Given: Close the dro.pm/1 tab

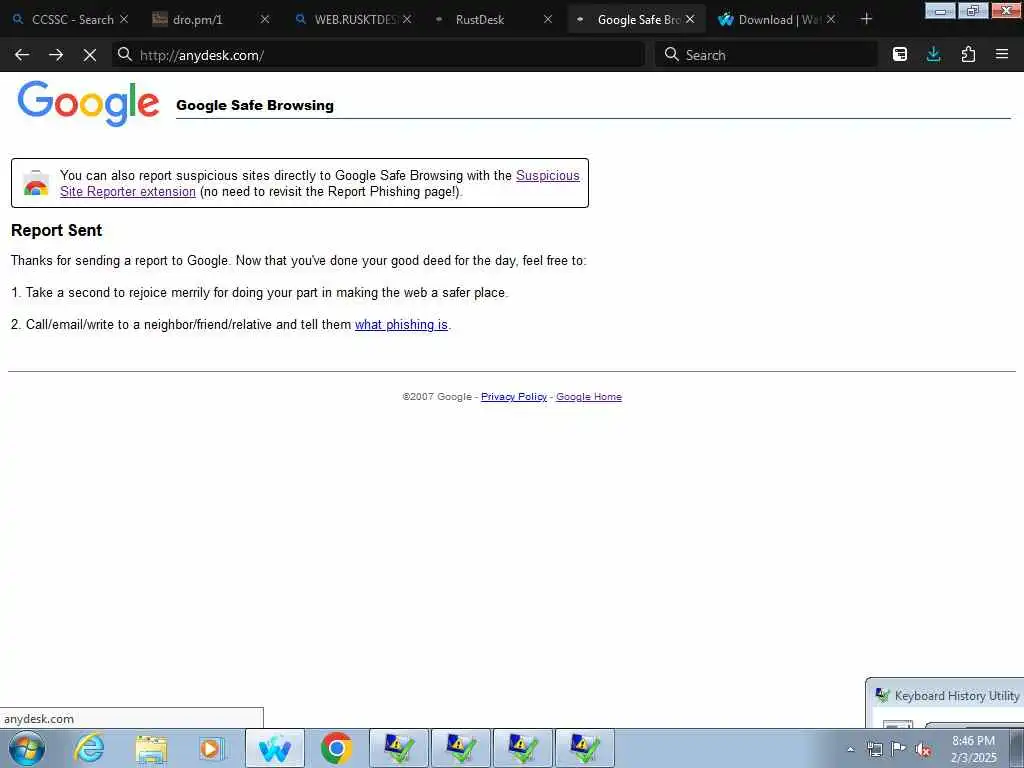Looking at the screenshot, I should [265, 20].
